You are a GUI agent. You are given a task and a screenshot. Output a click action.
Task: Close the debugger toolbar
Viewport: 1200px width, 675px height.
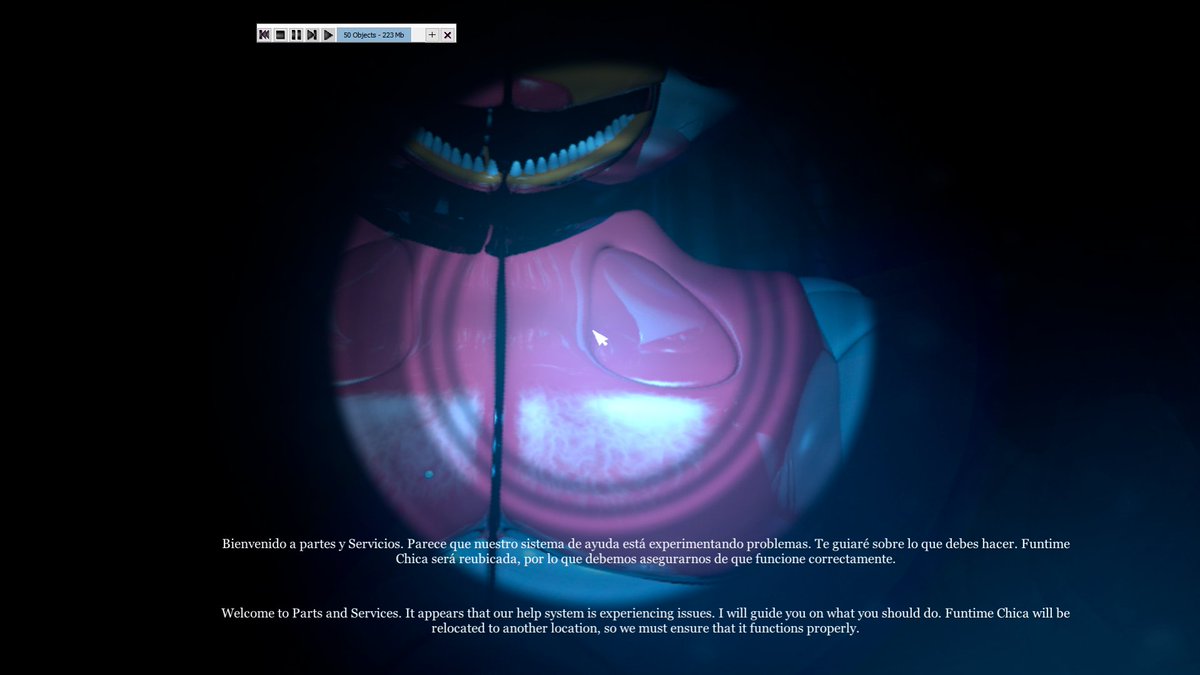[447, 34]
